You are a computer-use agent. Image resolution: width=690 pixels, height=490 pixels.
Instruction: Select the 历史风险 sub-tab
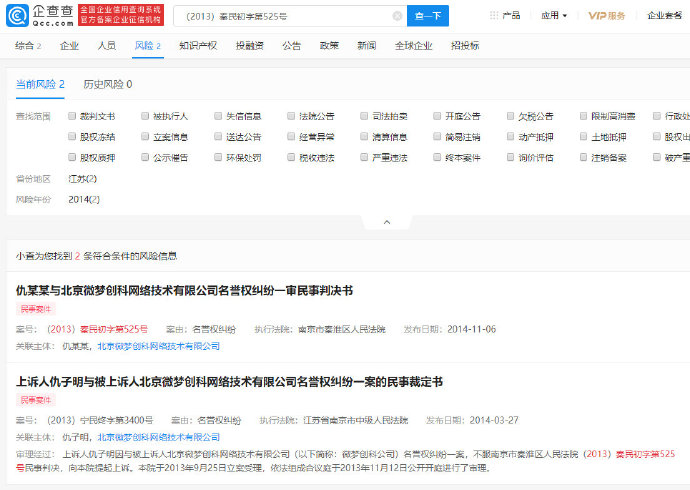[108, 84]
